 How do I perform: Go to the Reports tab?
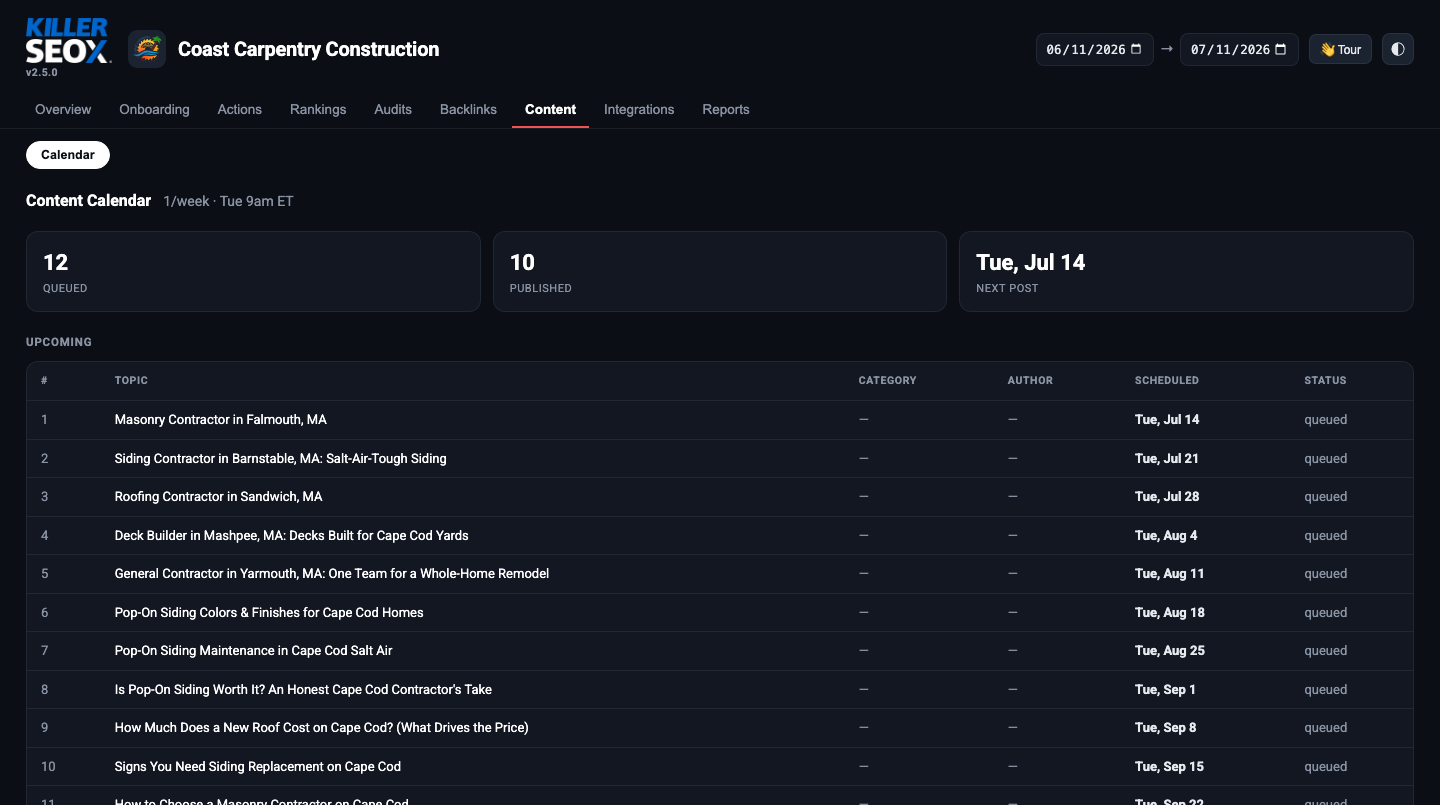coord(726,109)
